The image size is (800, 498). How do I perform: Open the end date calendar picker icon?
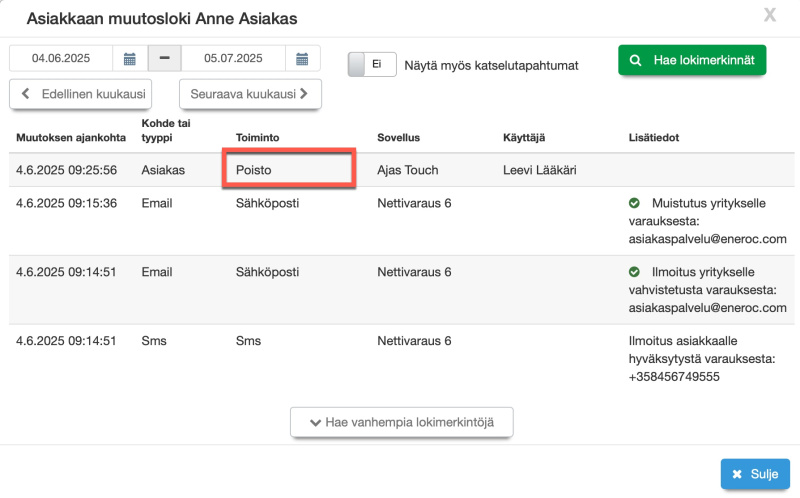302,59
